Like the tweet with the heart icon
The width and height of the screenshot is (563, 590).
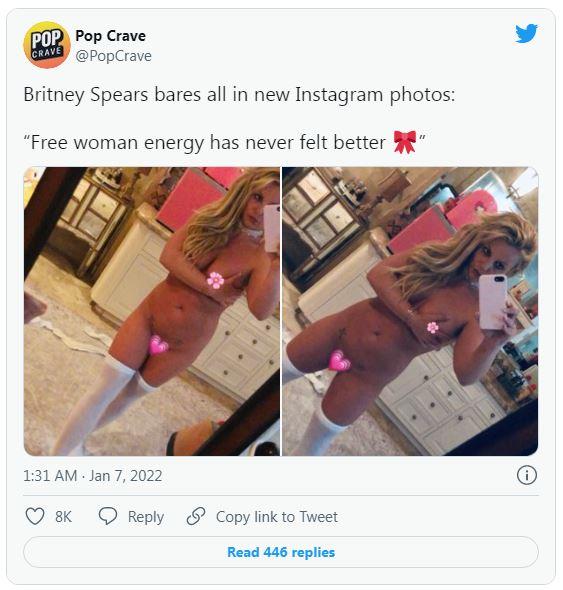coord(35,516)
